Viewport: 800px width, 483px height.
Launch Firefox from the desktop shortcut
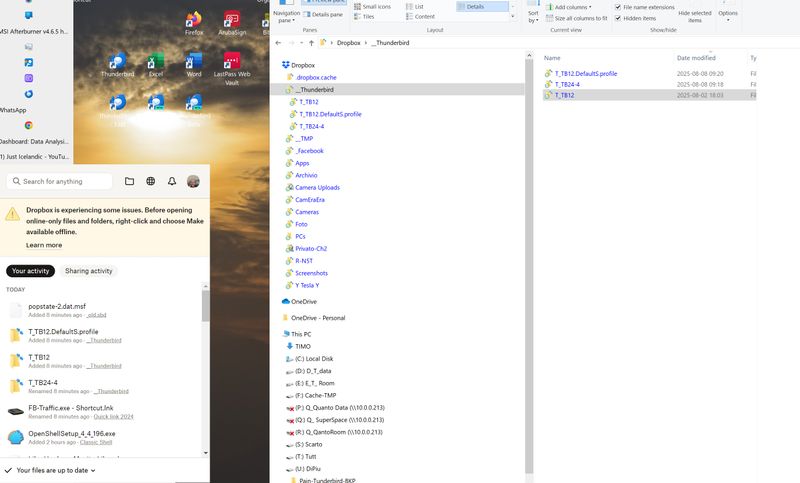click(194, 23)
